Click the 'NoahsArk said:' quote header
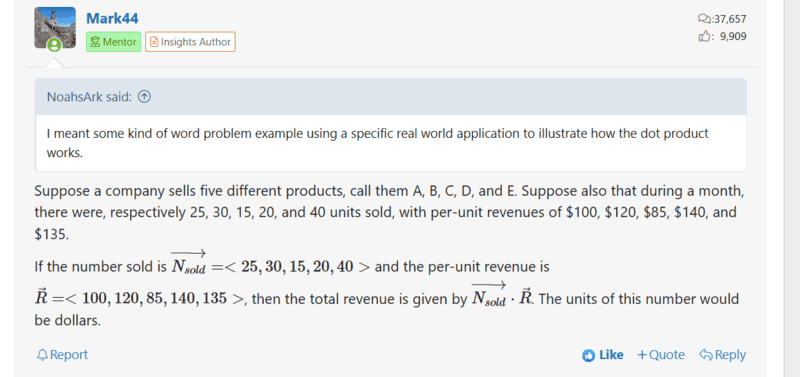The width and height of the screenshot is (800, 377). coord(90,96)
